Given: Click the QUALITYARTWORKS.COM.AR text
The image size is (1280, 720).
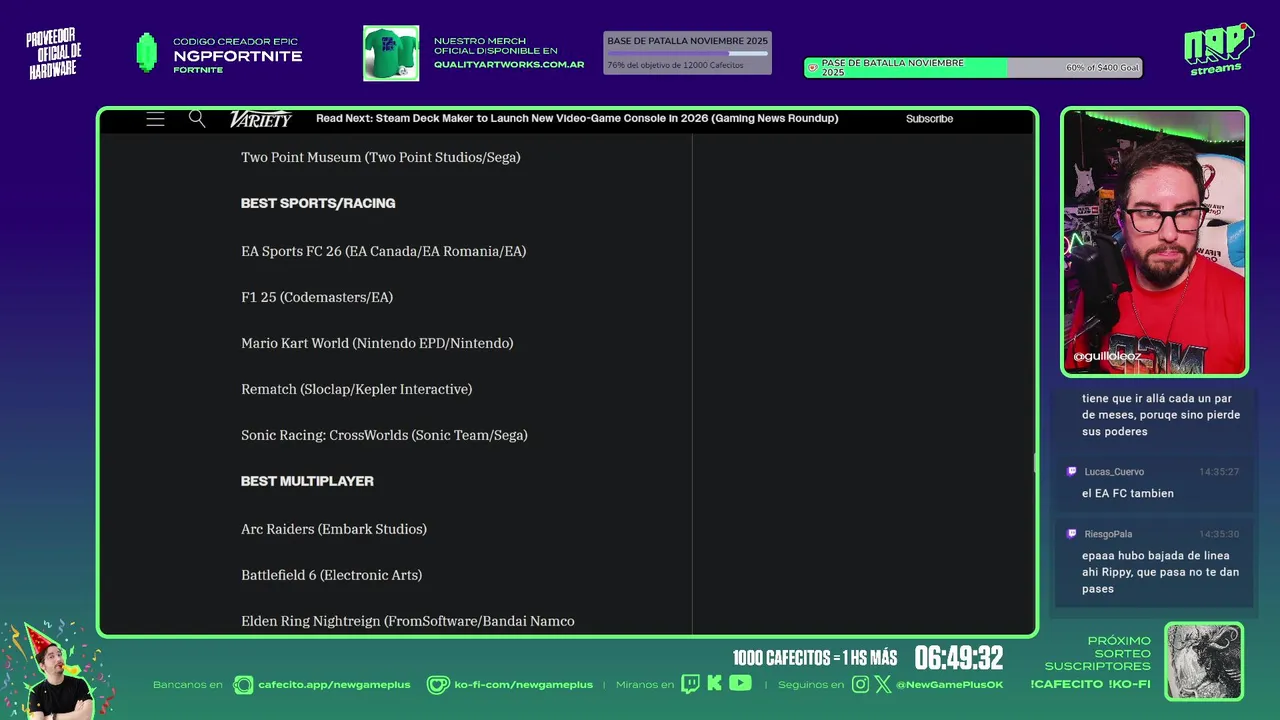Looking at the screenshot, I should pos(509,64).
